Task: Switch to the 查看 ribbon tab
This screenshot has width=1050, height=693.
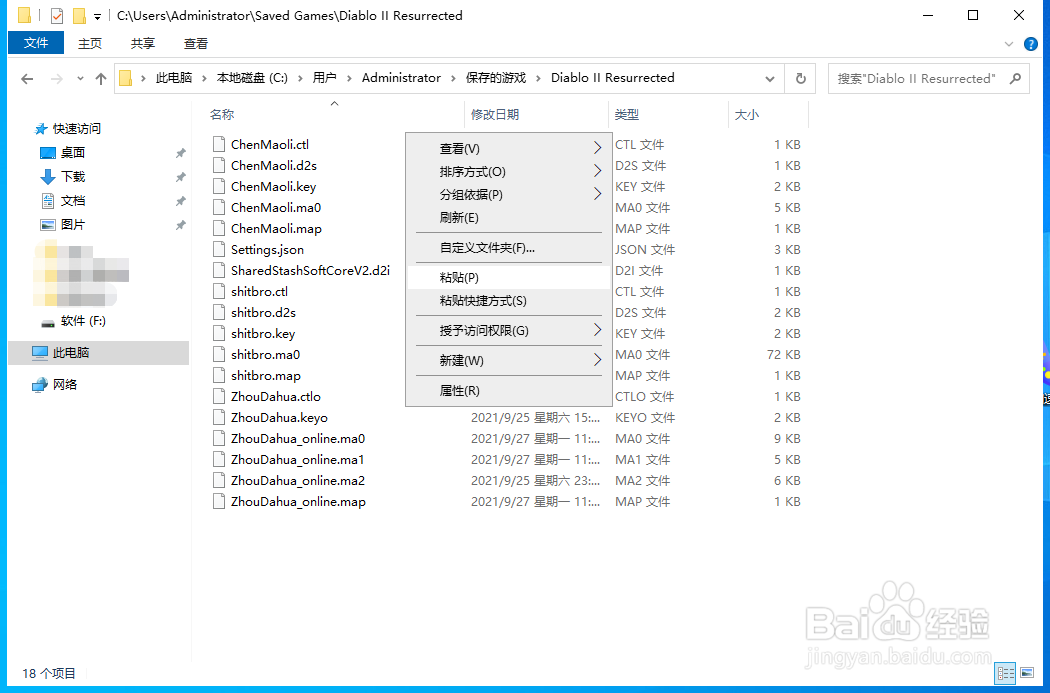Action: coord(196,44)
